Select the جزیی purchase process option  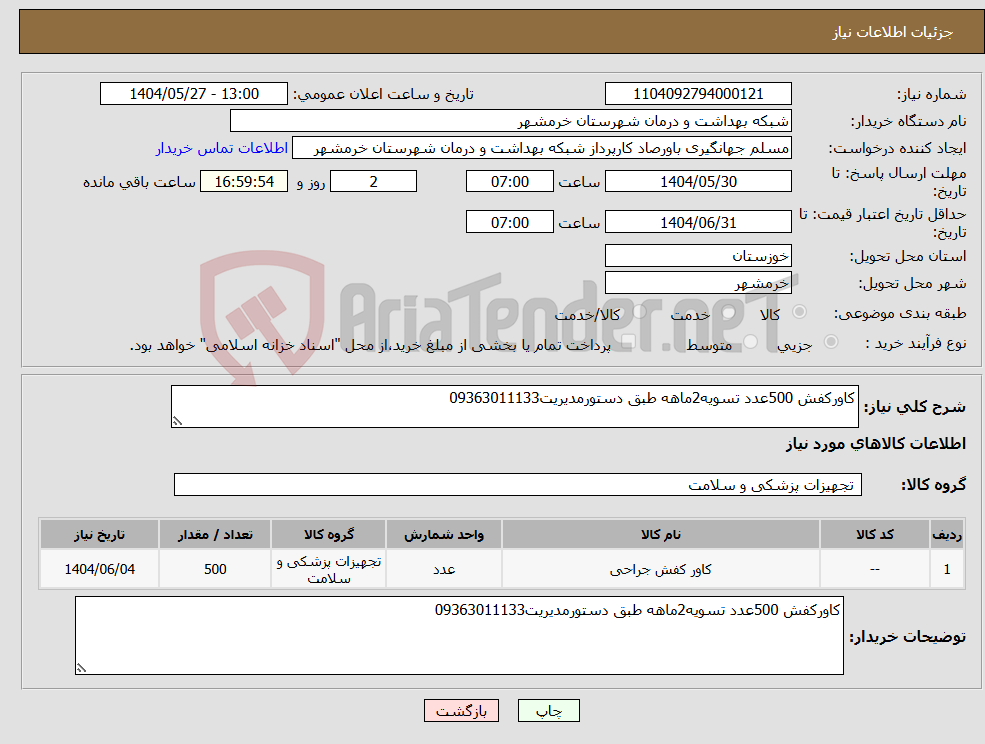pos(831,340)
